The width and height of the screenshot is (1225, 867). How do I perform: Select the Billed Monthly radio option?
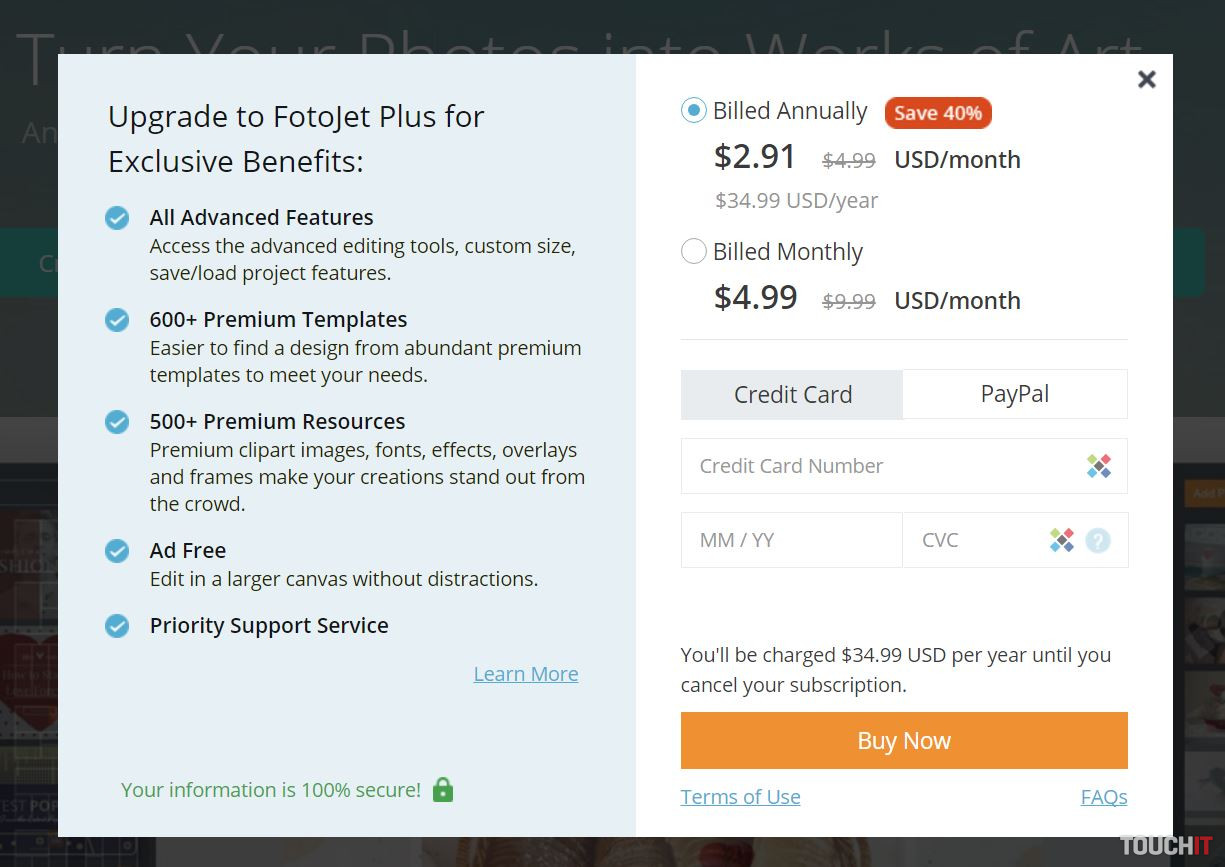click(693, 252)
